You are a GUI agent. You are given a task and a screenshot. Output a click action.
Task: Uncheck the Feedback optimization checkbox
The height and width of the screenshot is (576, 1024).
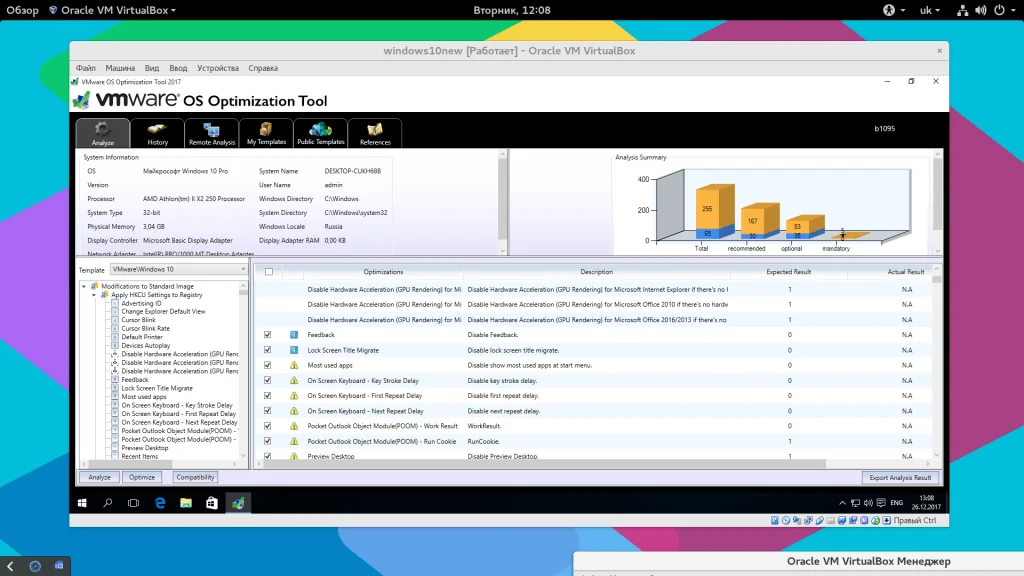click(x=268, y=335)
